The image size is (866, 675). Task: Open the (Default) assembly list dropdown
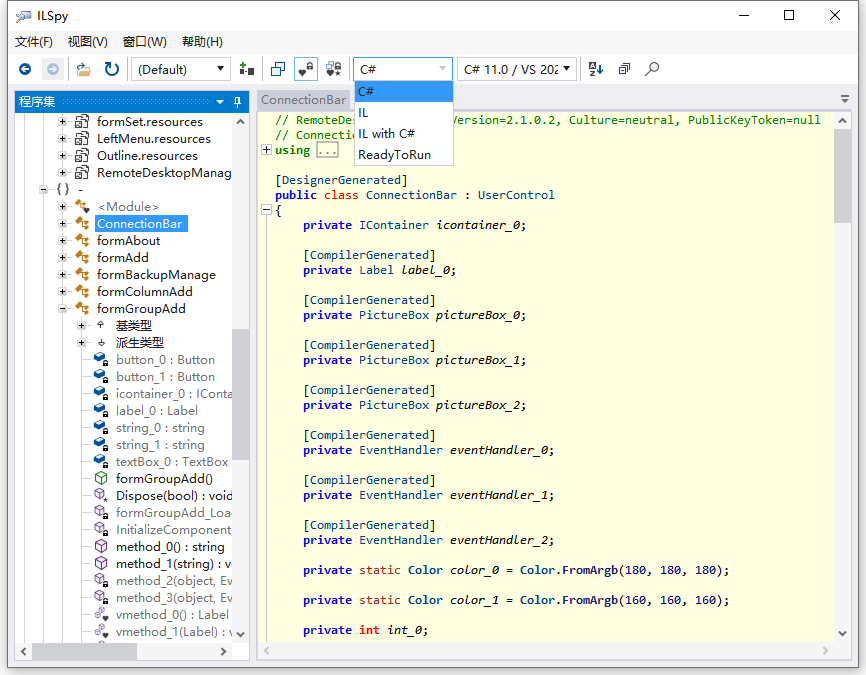[x=181, y=69]
